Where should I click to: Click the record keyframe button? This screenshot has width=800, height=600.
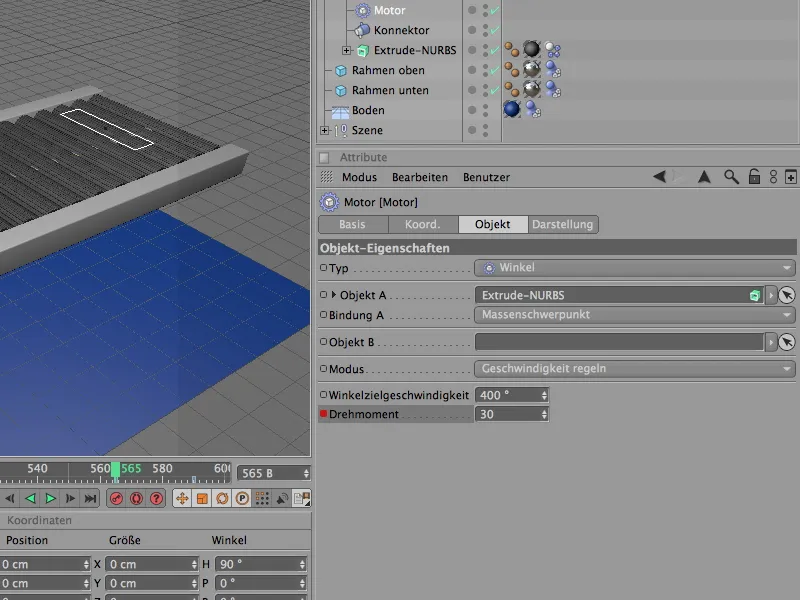point(116,498)
